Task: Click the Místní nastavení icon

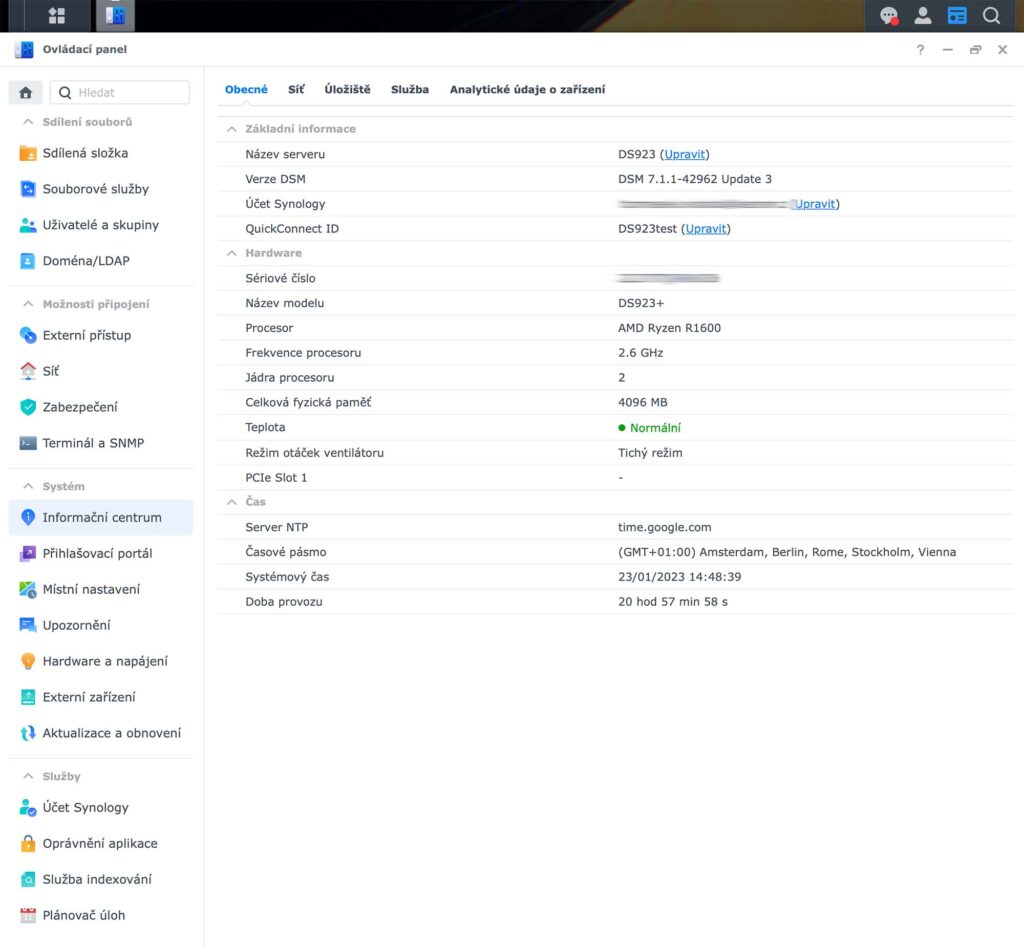Action: click(27, 590)
